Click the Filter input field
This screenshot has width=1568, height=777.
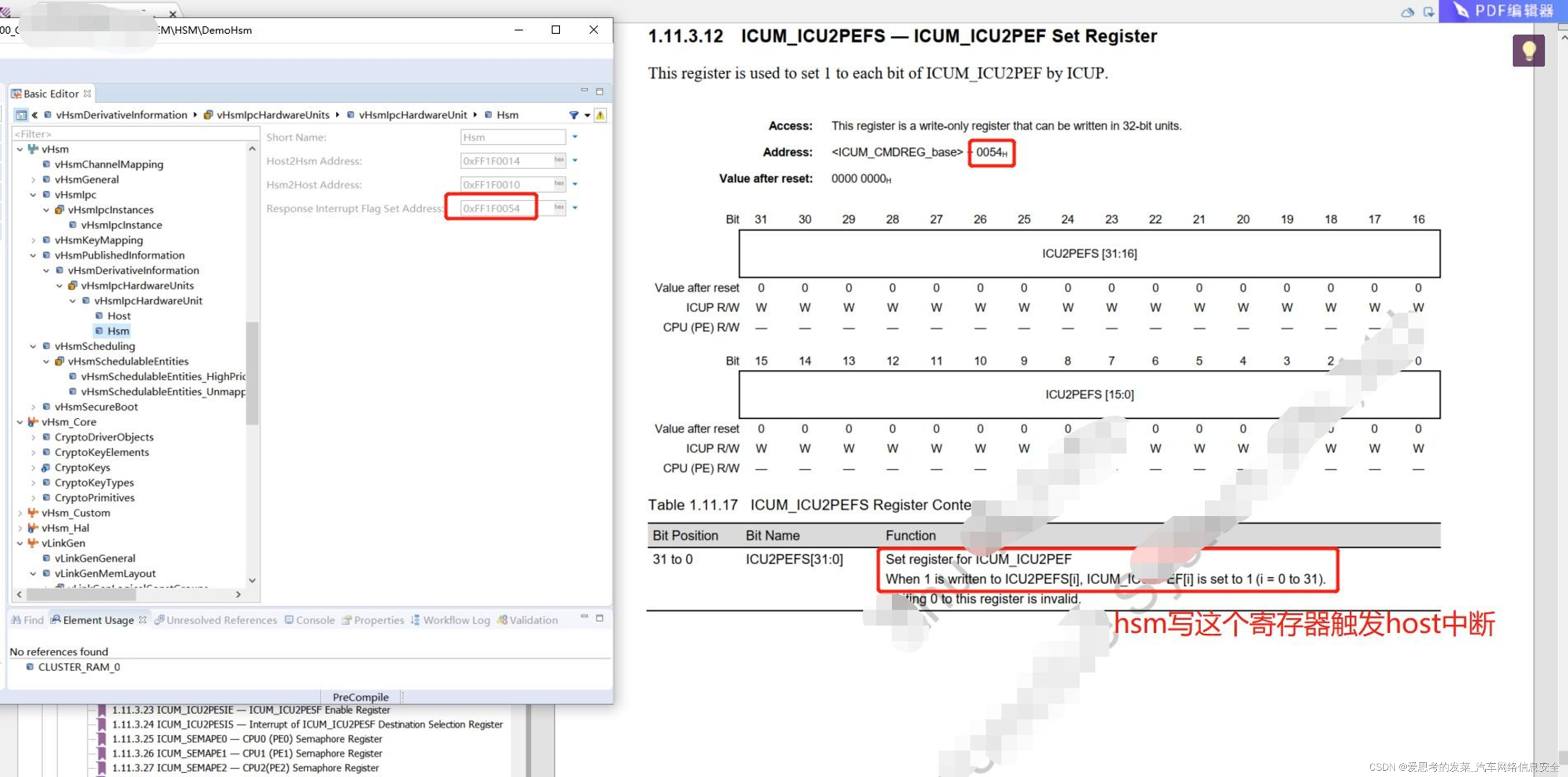(x=135, y=134)
